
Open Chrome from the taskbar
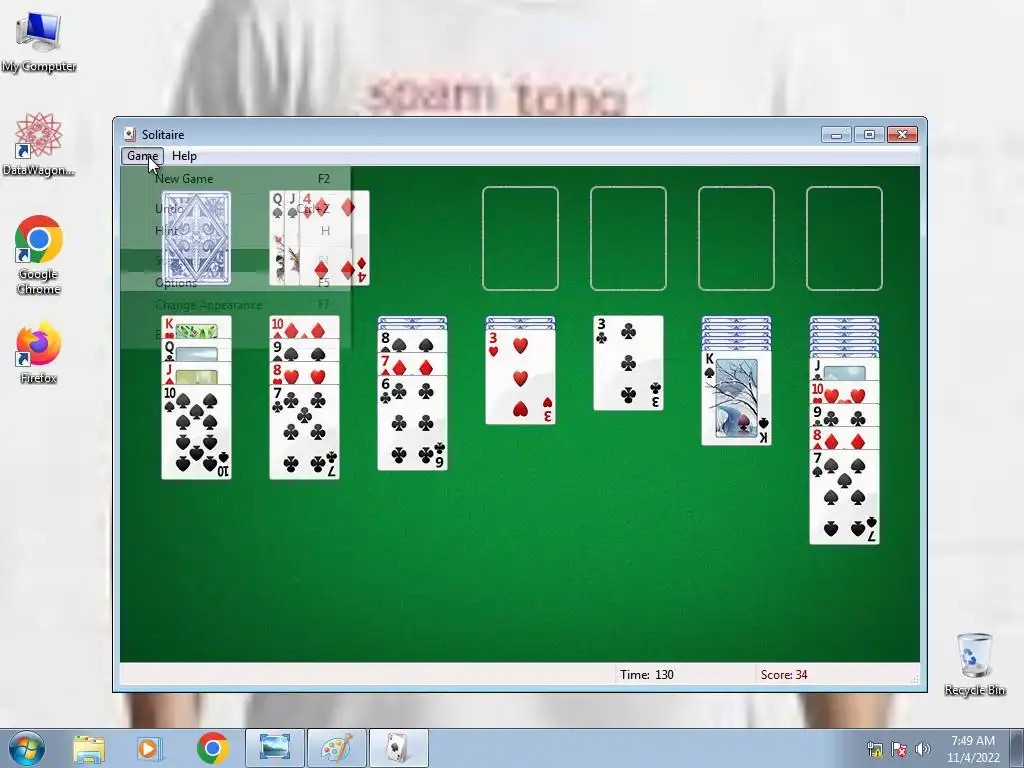[x=212, y=748]
